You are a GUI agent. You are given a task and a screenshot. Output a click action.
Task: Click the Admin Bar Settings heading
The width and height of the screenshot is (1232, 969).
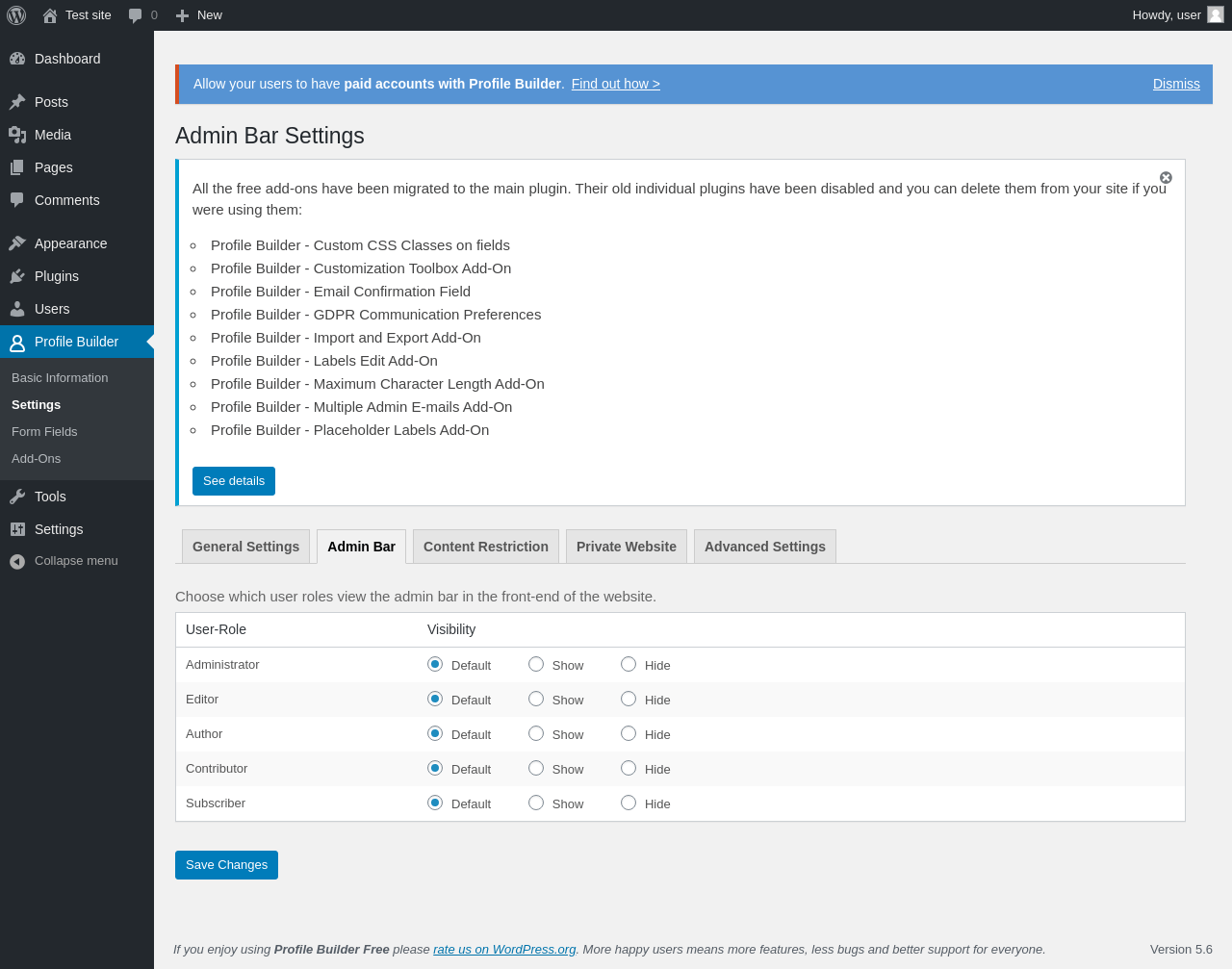click(269, 136)
